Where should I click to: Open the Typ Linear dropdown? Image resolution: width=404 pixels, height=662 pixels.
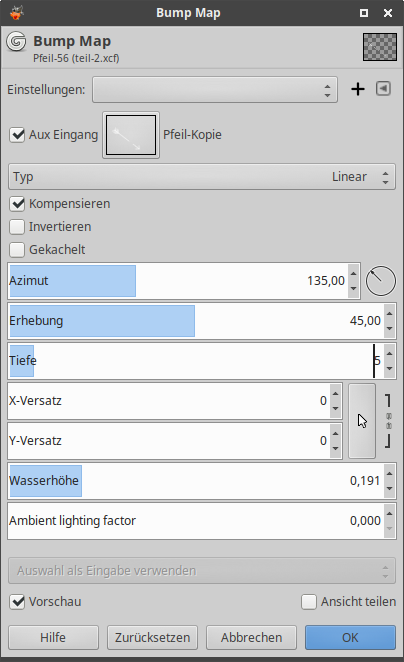click(202, 176)
